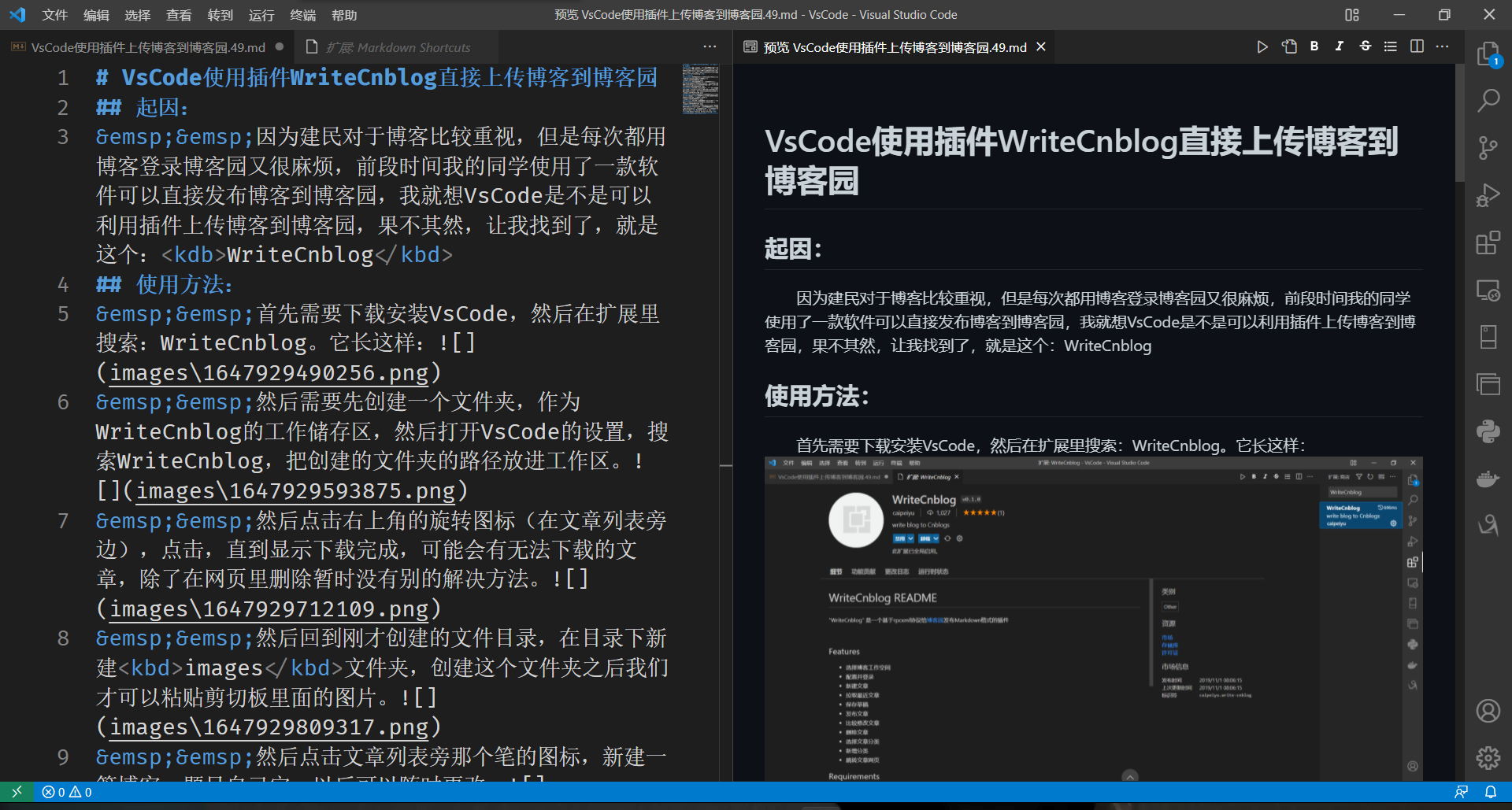Click images\1647929490256.png link in editor

pyautogui.click(x=269, y=373)
